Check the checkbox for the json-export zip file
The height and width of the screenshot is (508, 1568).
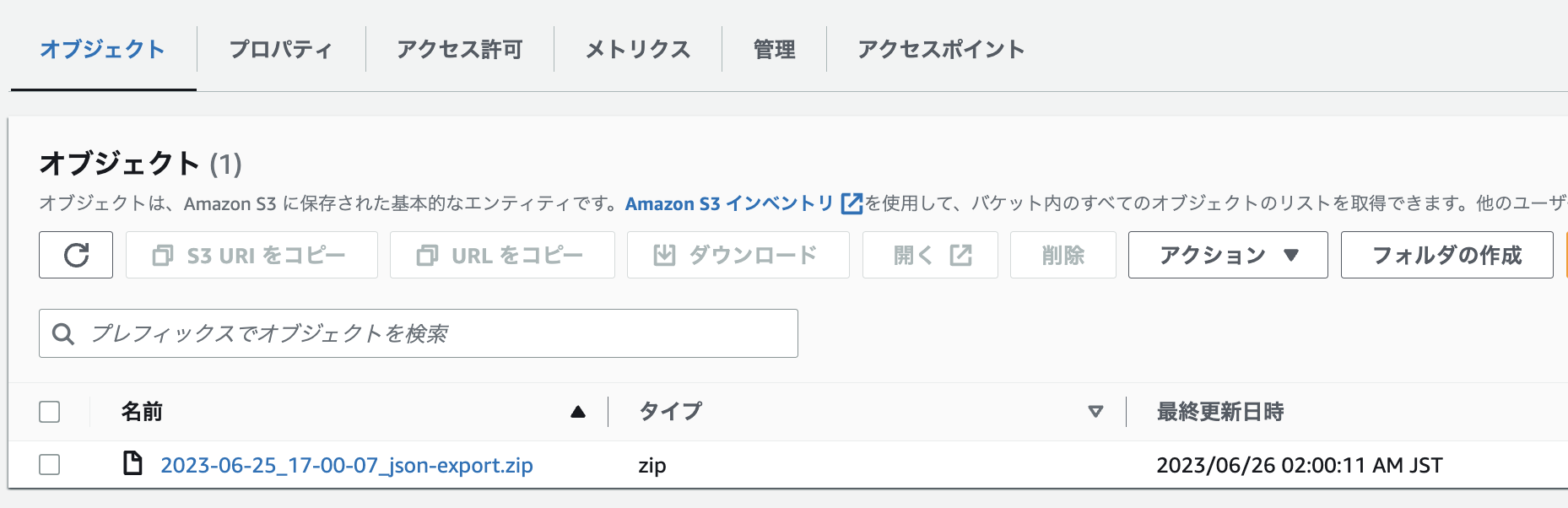49,463
